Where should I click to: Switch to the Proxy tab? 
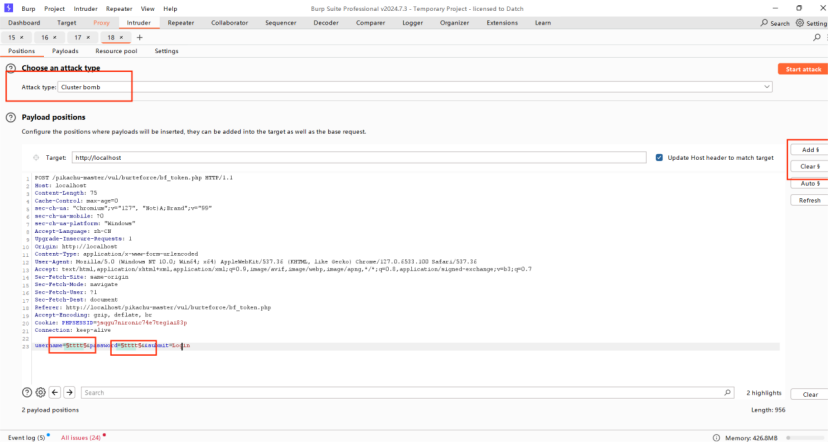(x=101, y=23)
